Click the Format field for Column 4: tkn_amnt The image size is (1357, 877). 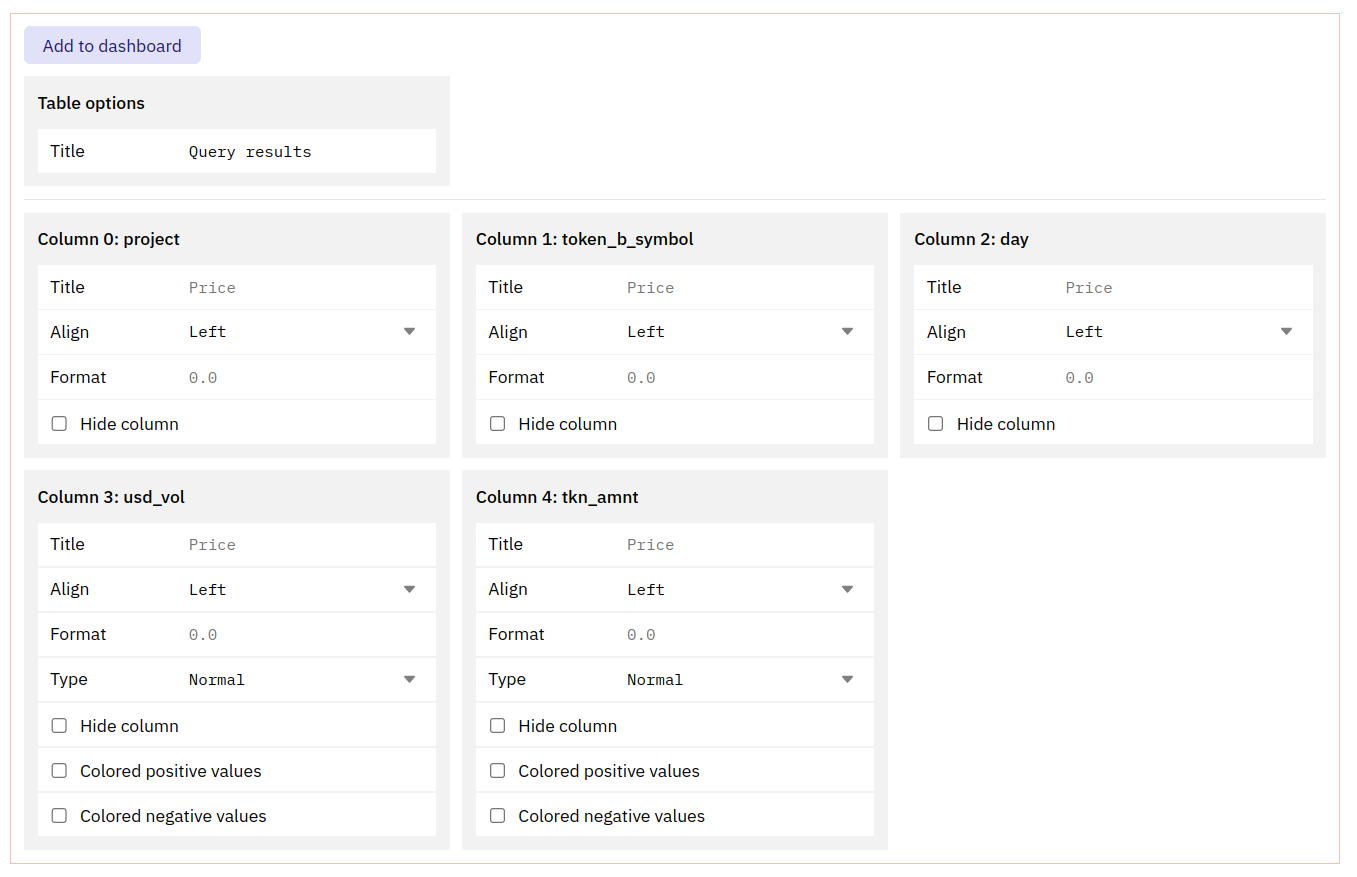pos(740,634)
